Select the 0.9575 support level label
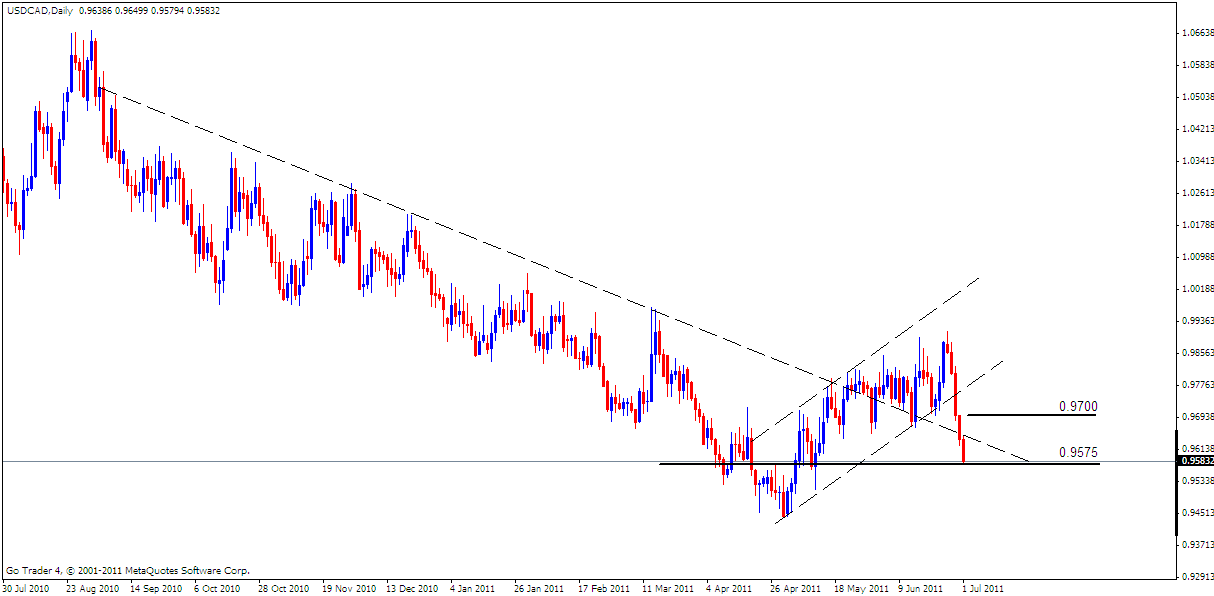Screen dimensions: 1214x596 pyautogui.click(x=1078, y=451)
